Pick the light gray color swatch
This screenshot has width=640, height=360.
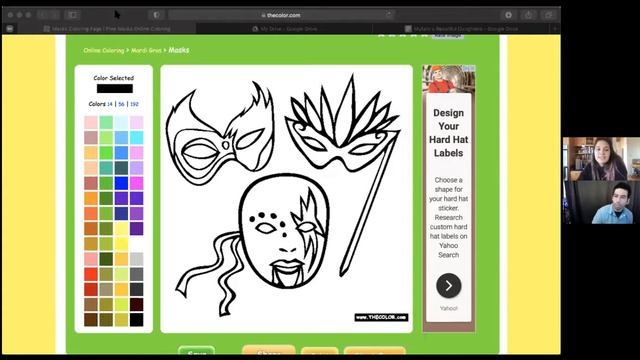click(136, 259)
